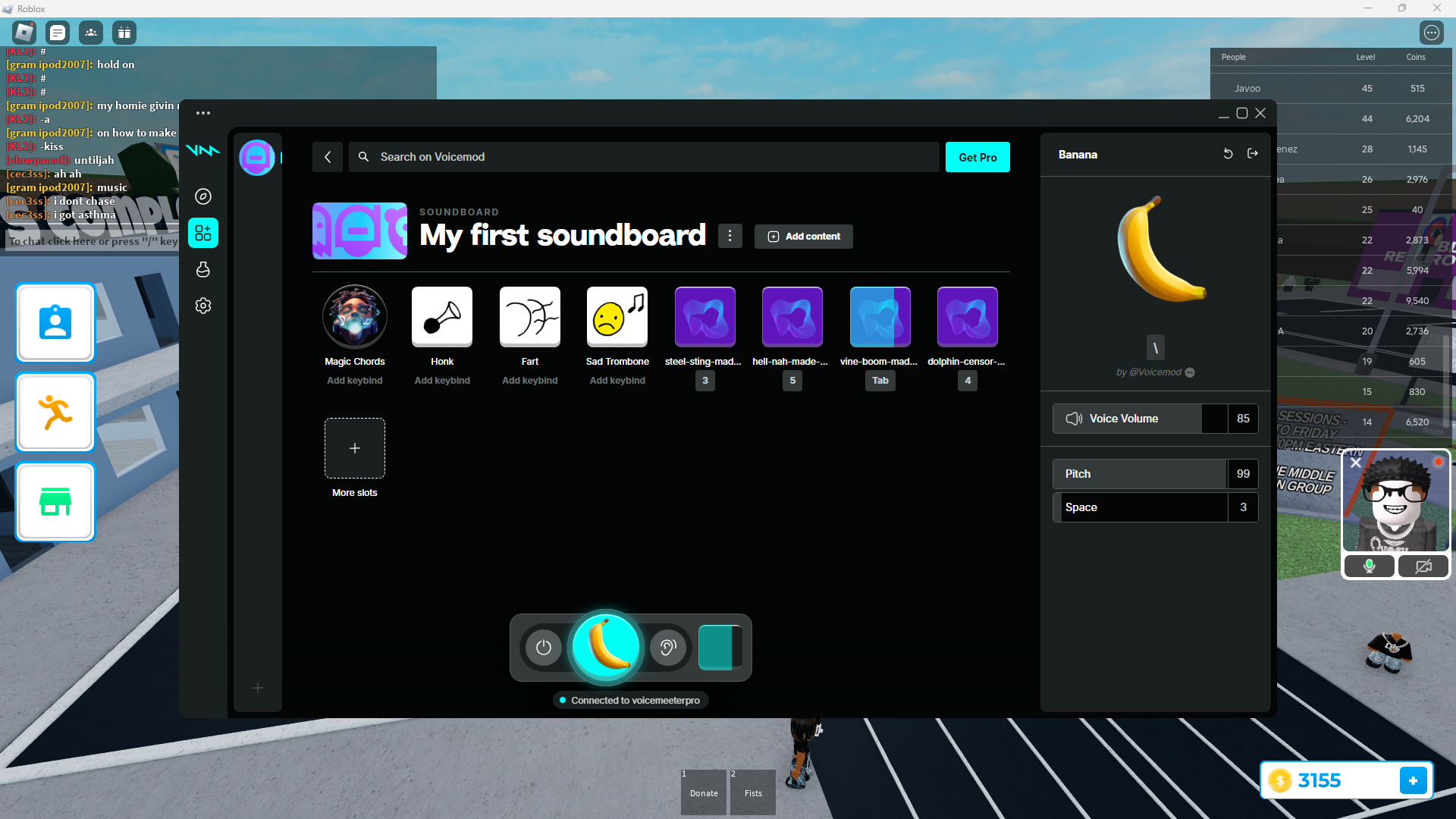Select the Soundboard icon in Voicemod sidebar
Screen dimensions: 1456x819
click(203, 233)
